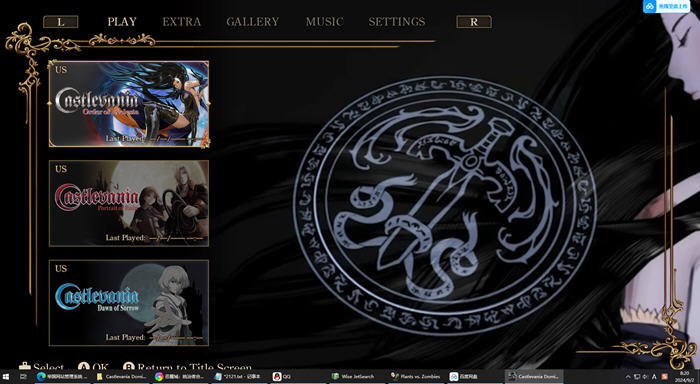Image resolution: width=700 pixels, height=384 pixels.
Task: Choose Castlevania Dawn of Sorrow game card
Action: coord(129,303)
